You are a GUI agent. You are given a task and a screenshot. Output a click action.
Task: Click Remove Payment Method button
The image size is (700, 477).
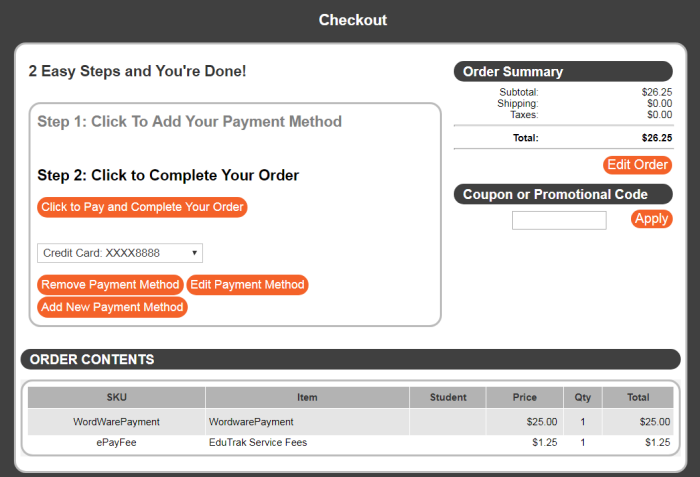coord(110,285)
